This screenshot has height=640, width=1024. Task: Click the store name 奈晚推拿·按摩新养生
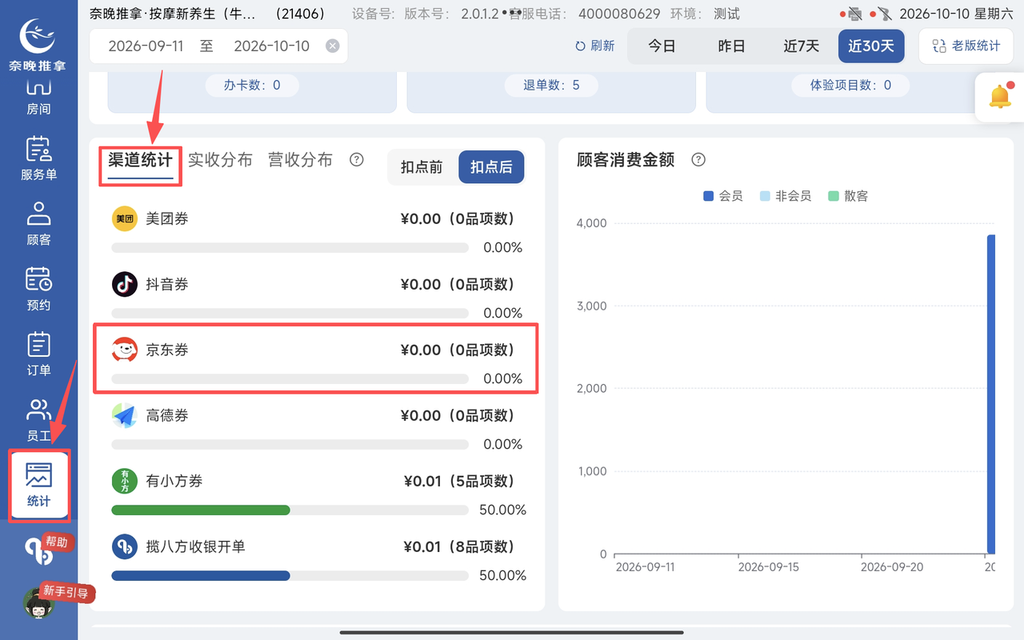(173, 14)
